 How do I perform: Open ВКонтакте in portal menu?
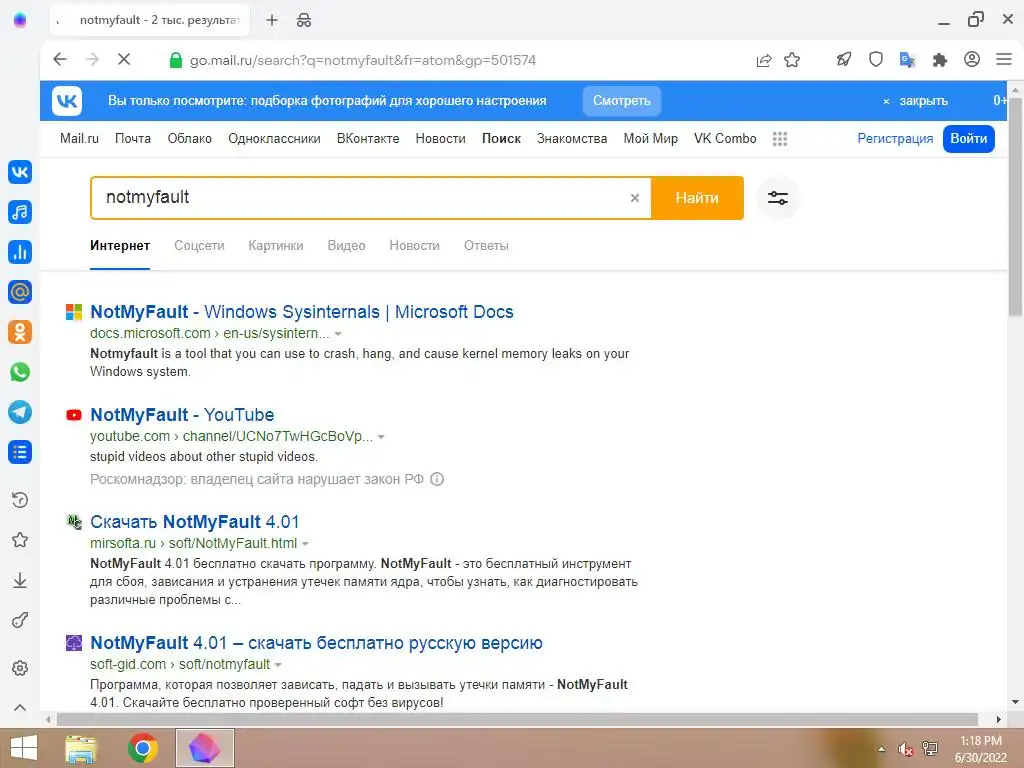pyautogui.click(x=368, y=138)
